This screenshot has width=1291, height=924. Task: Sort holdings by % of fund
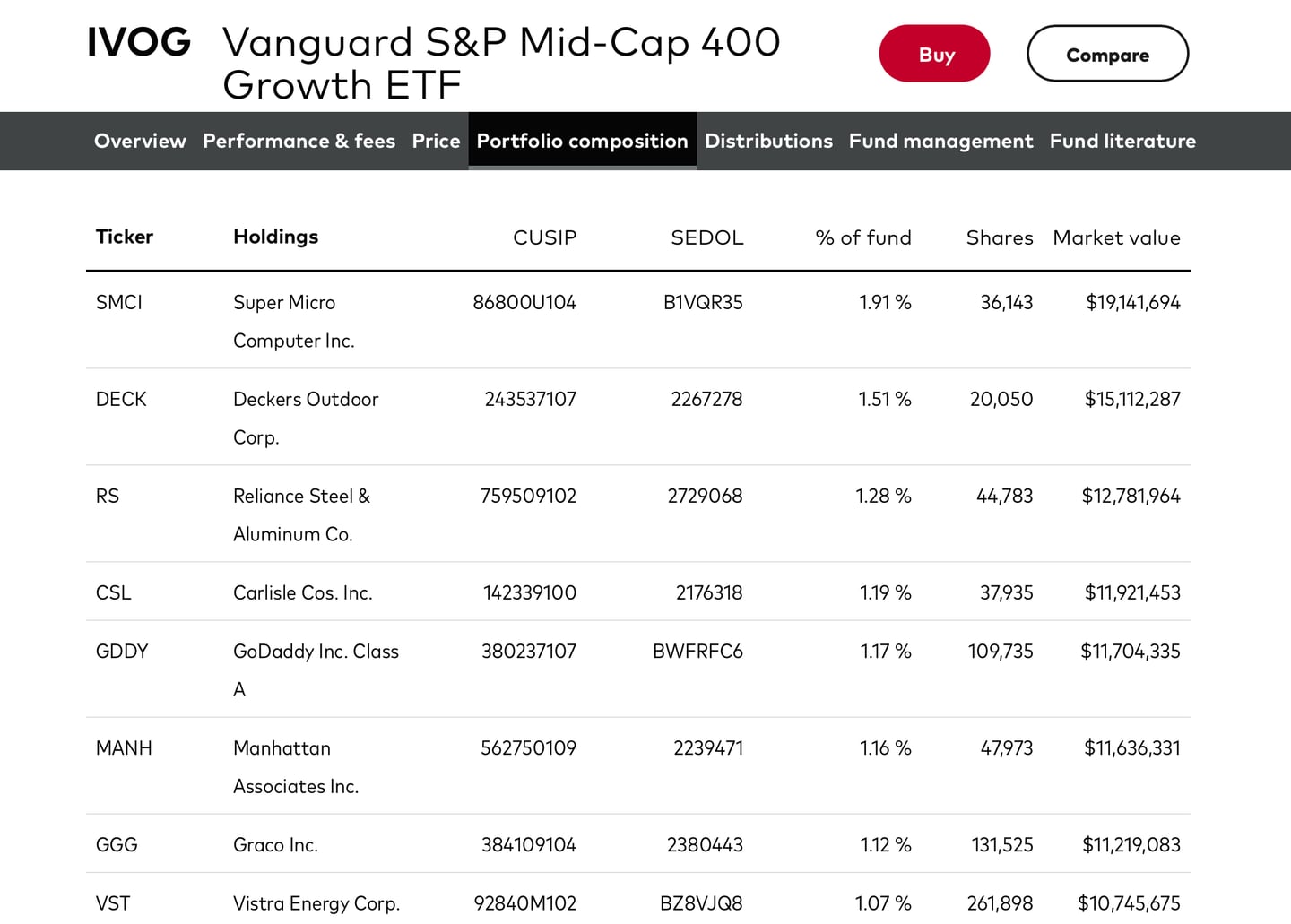[862, 237]
